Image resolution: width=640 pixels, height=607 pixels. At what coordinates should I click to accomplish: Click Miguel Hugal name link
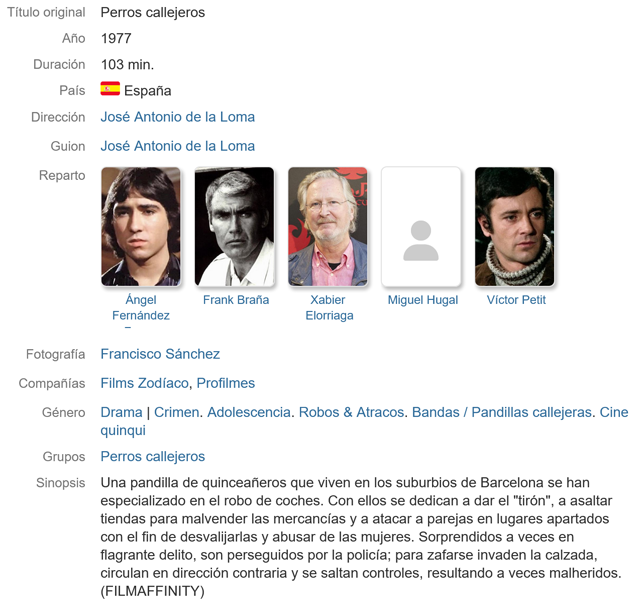422,300
